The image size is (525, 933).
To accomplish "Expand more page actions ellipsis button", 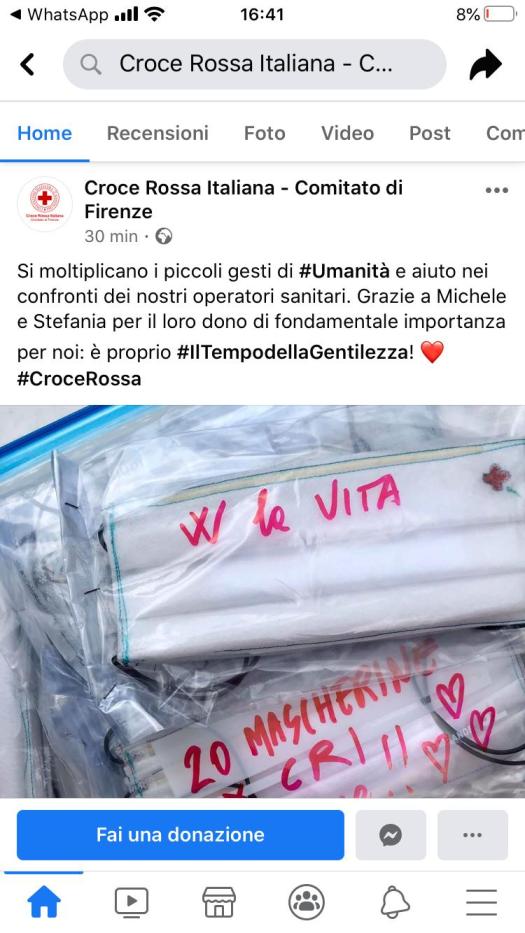I will coord(473,835).
